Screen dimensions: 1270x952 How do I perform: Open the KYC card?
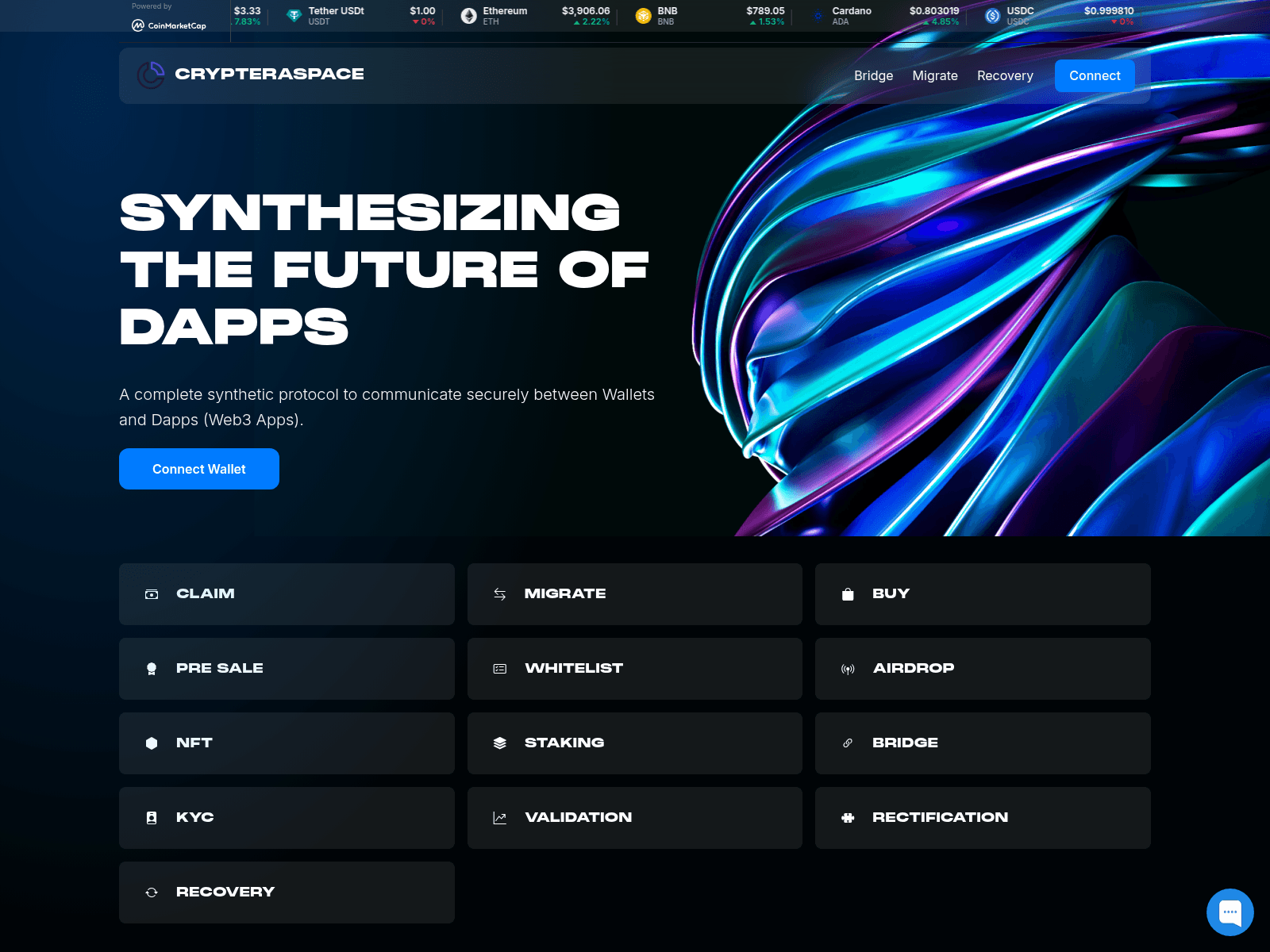point(287,818)
